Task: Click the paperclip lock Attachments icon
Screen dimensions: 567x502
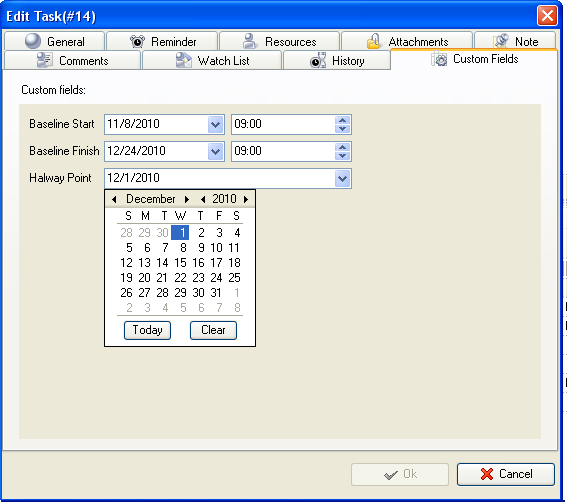Action: point(374,41)
